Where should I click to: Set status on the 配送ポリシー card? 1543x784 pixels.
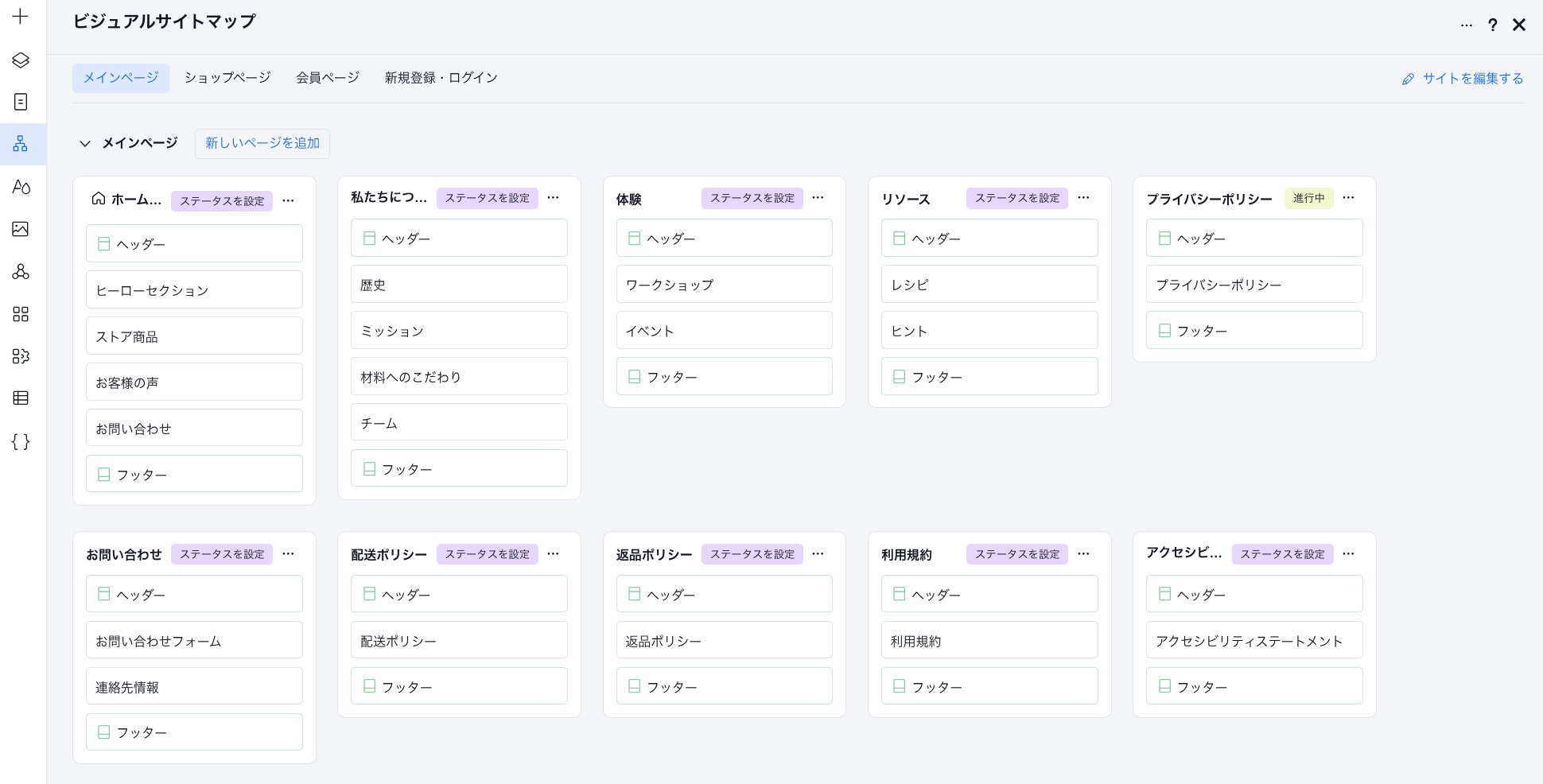(487, 554)
